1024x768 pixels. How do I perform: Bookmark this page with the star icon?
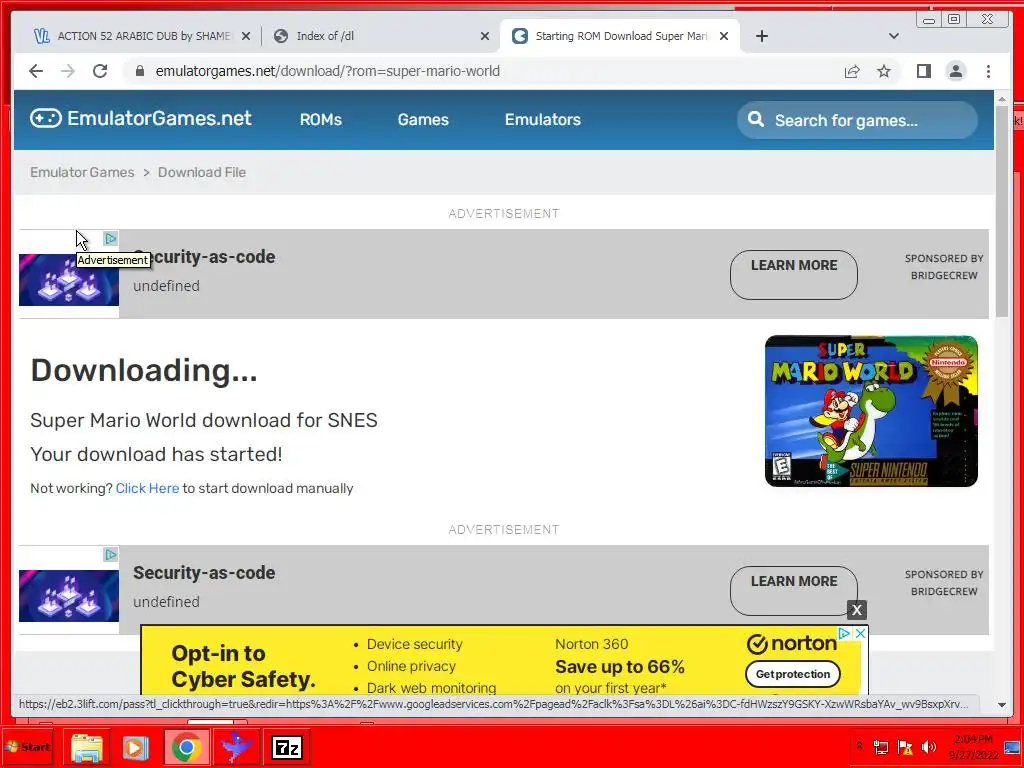click(884, 71)
